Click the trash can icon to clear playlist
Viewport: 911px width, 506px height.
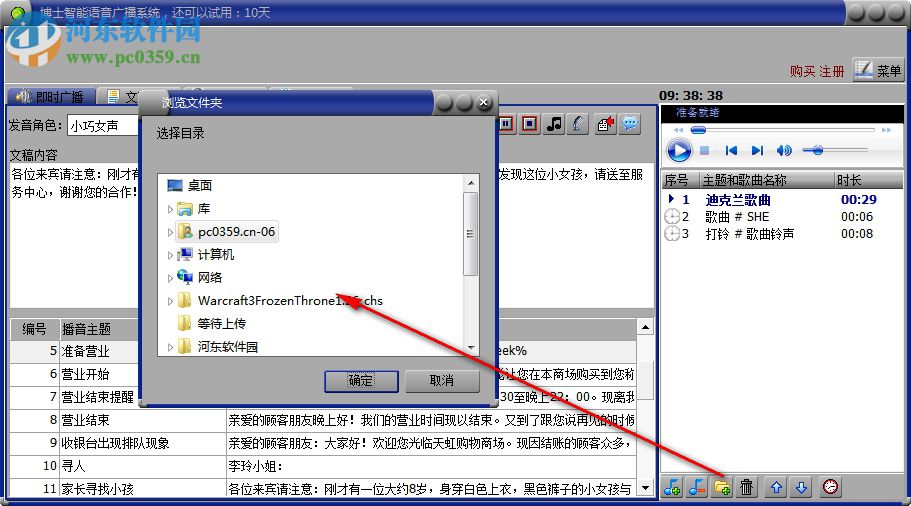pos(747,487)
